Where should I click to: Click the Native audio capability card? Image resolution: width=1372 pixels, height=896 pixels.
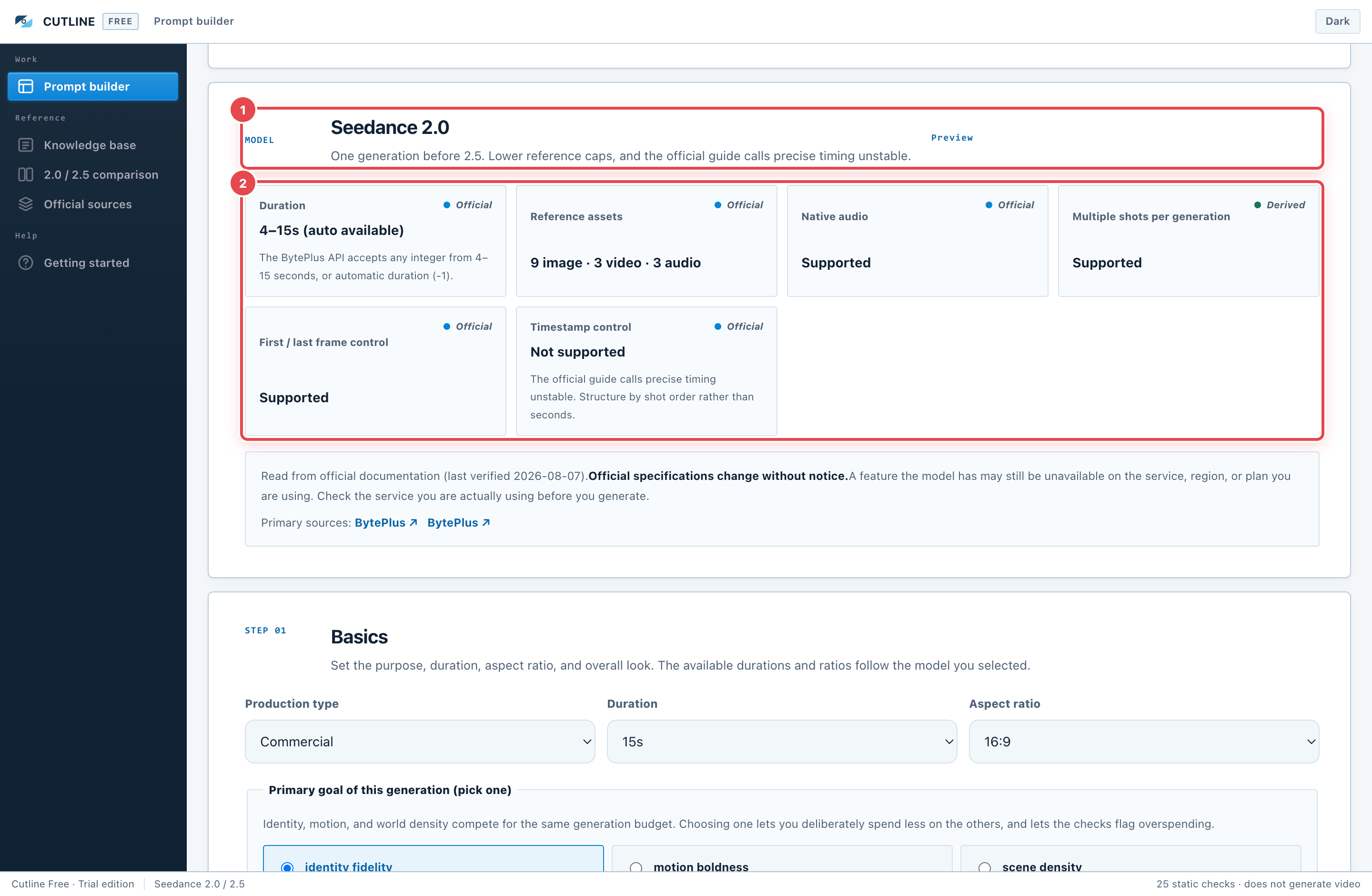pos(917,241)
